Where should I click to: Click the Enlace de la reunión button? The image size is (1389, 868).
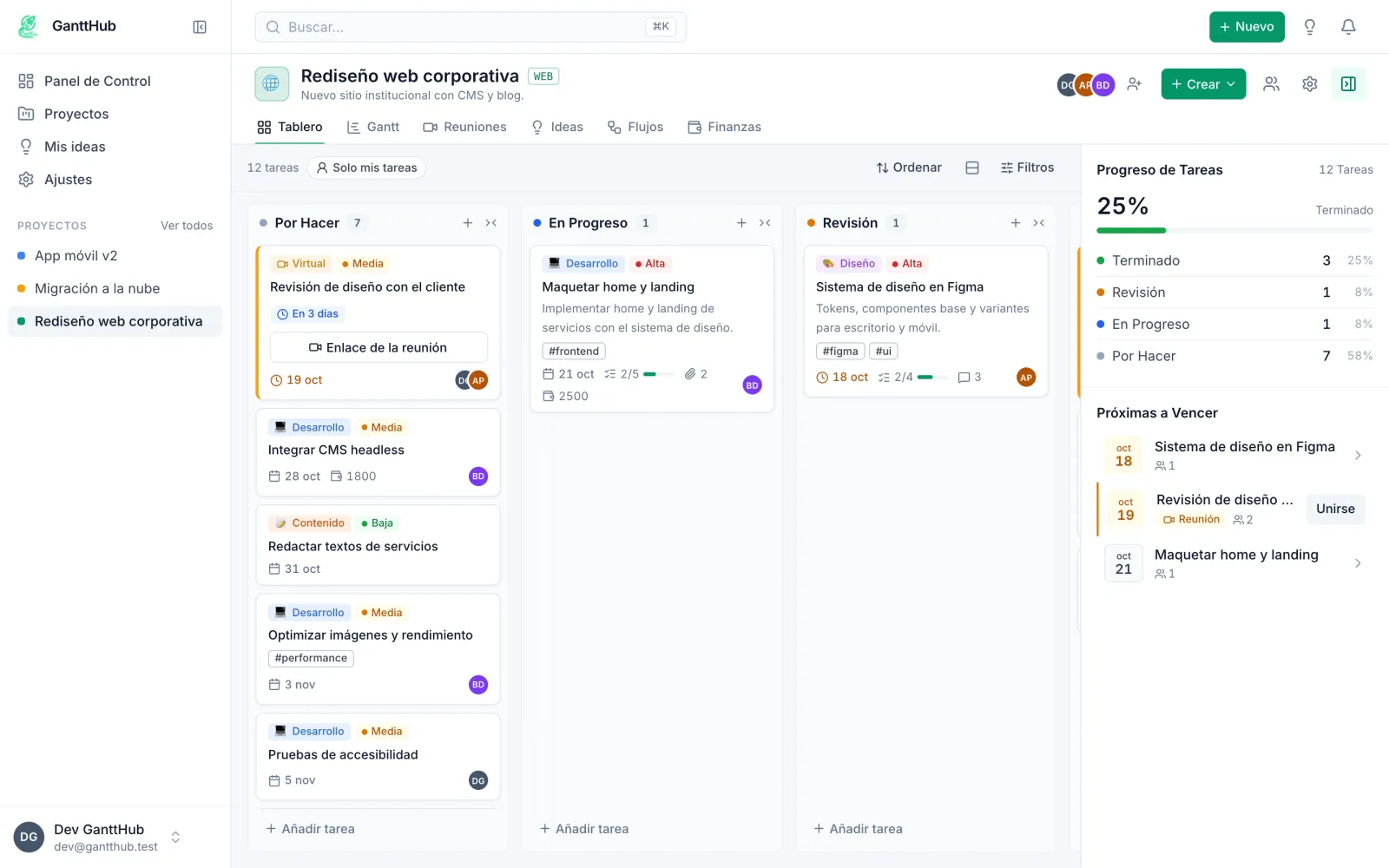point(379,347)
